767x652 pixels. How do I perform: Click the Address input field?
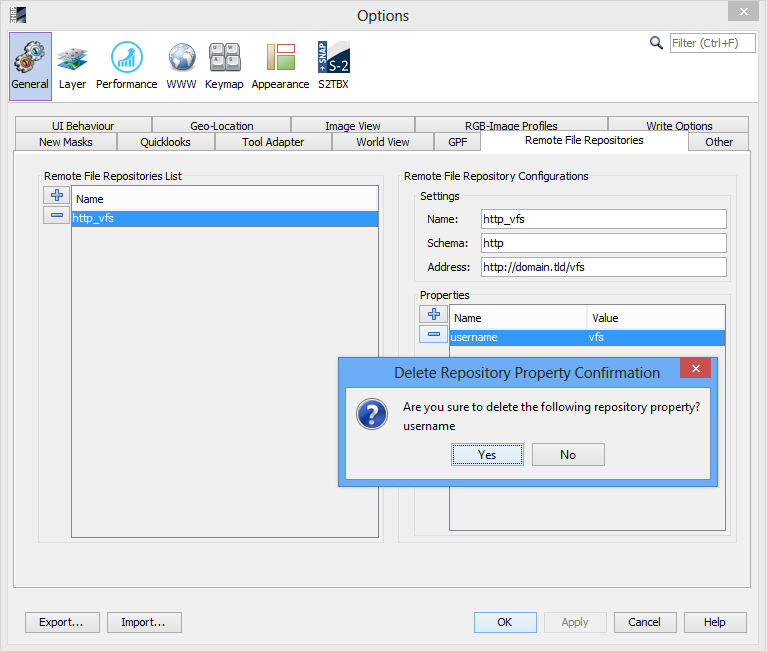point(604,267)
